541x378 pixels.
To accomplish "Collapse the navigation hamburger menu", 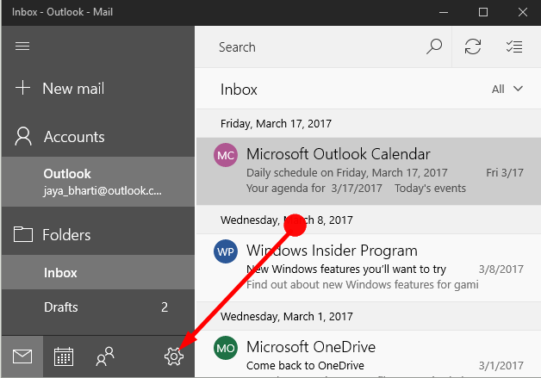I will coord(22,46).
